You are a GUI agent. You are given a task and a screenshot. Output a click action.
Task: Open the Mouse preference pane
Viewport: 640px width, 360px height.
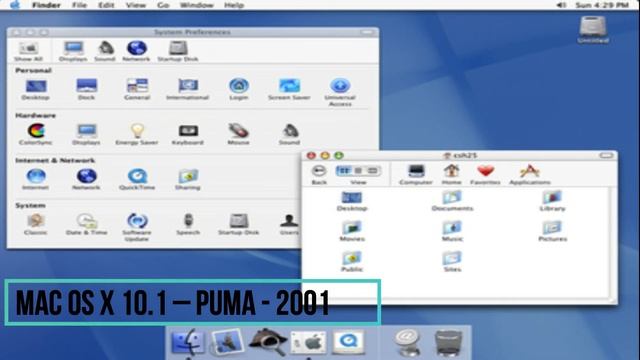pyautogui.click(x=239, y=134)
